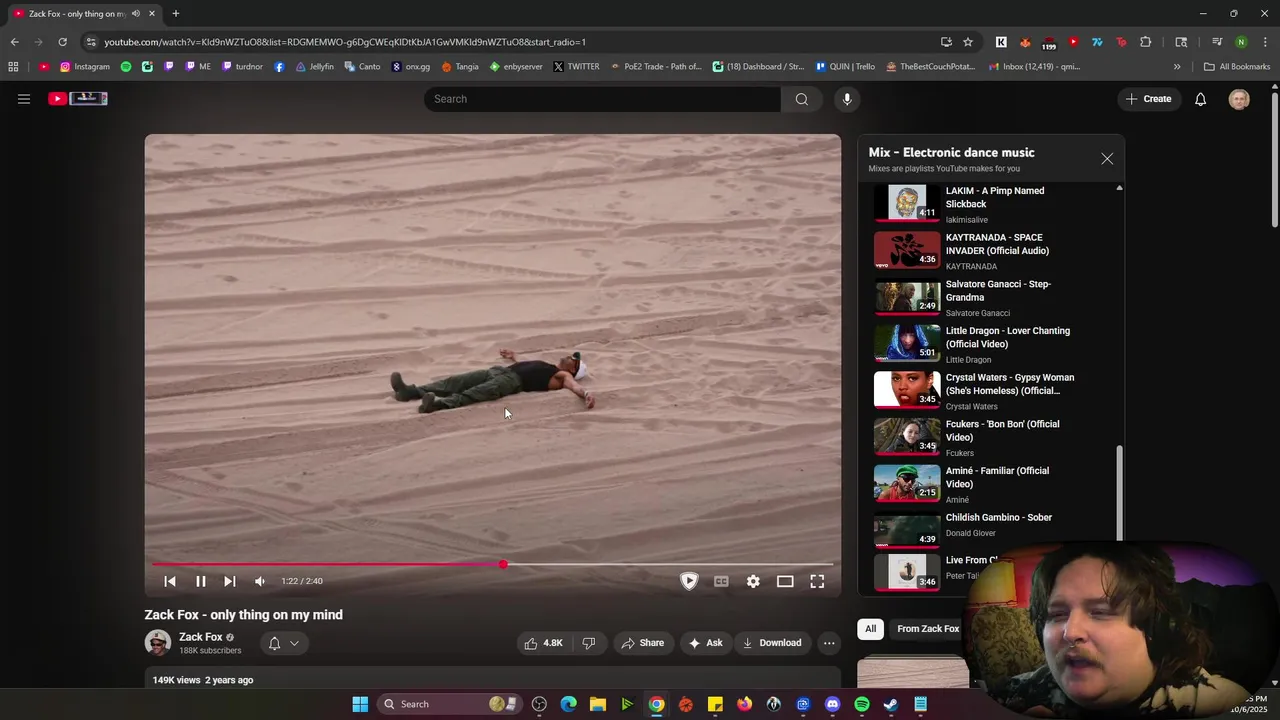Select the All filter chip

(x=870, y=629)
